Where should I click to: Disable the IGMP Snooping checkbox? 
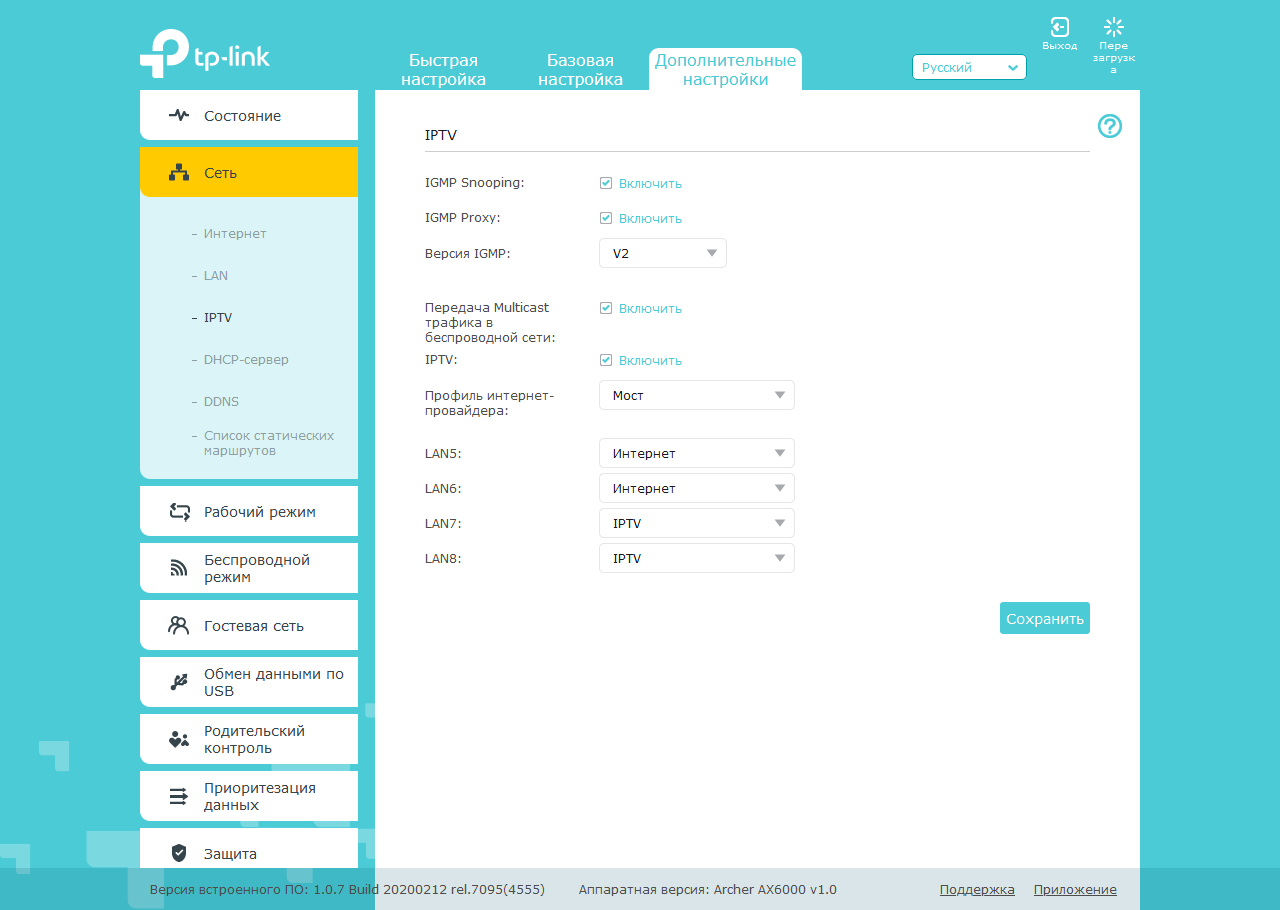tap(606, 183)
